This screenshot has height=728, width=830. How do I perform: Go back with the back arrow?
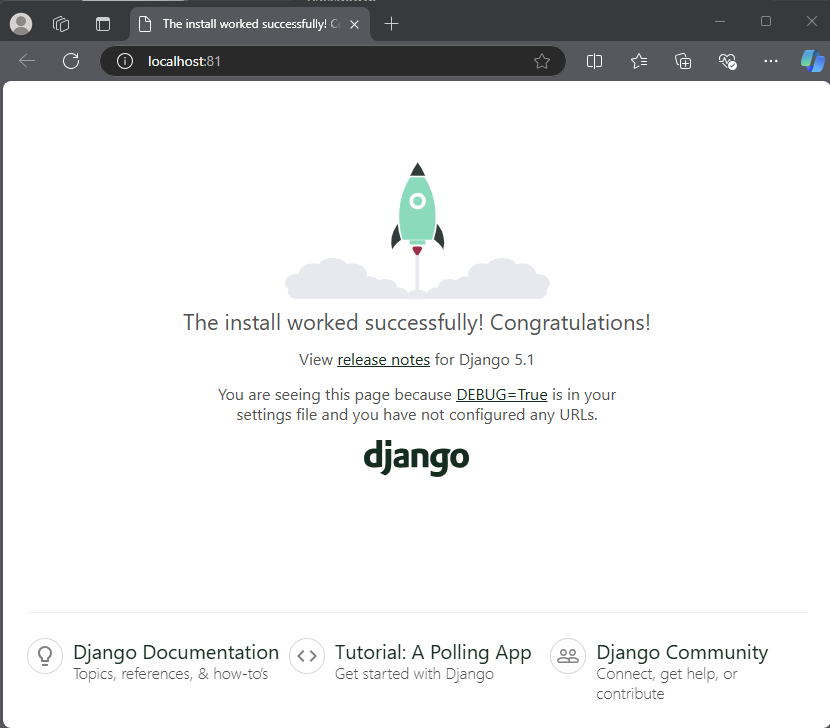[x=26, y=61]
